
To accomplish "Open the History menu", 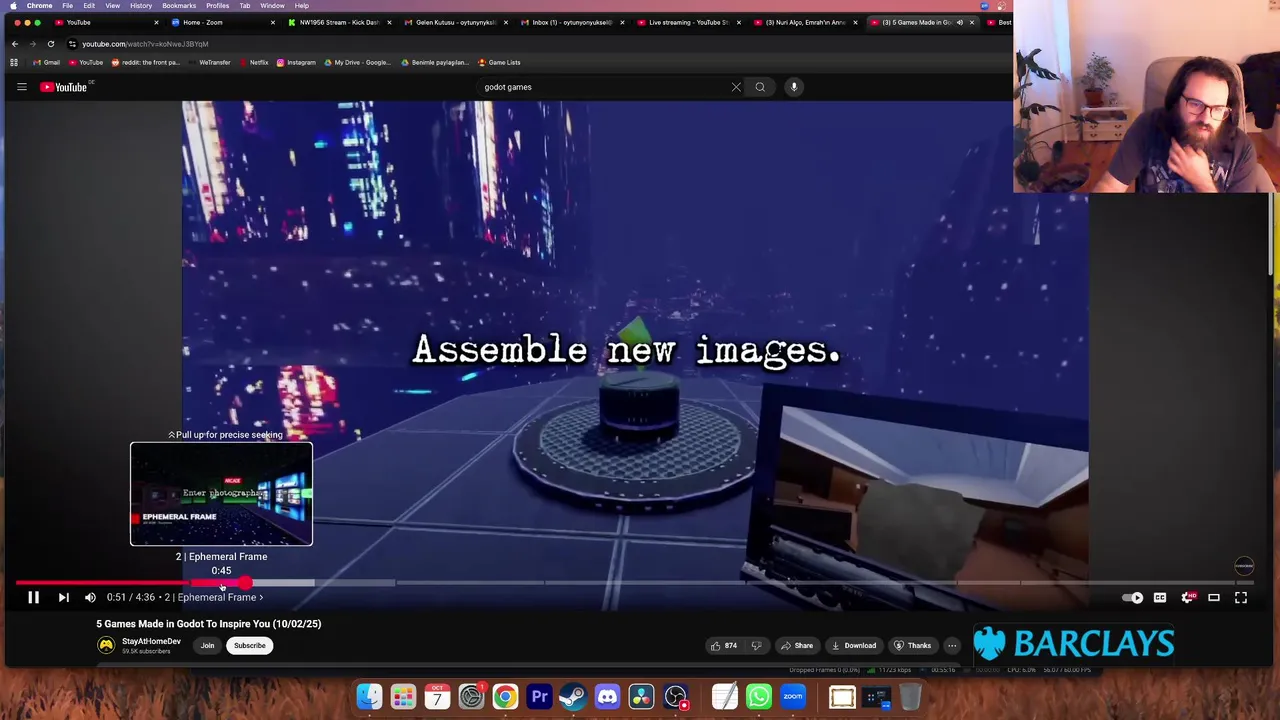I will coord(141,6).
